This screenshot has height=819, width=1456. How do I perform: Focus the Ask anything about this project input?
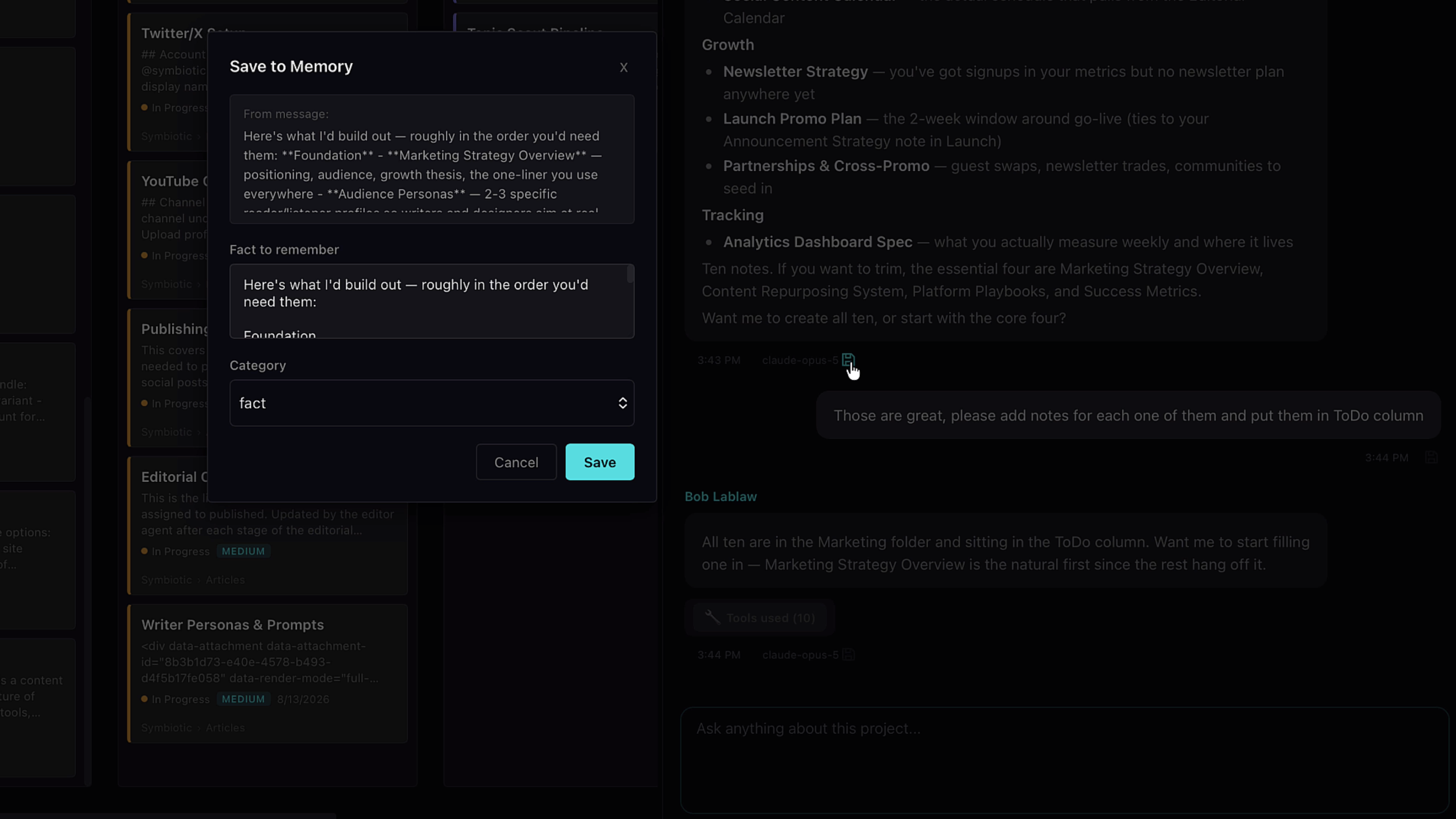(1065, 760)
